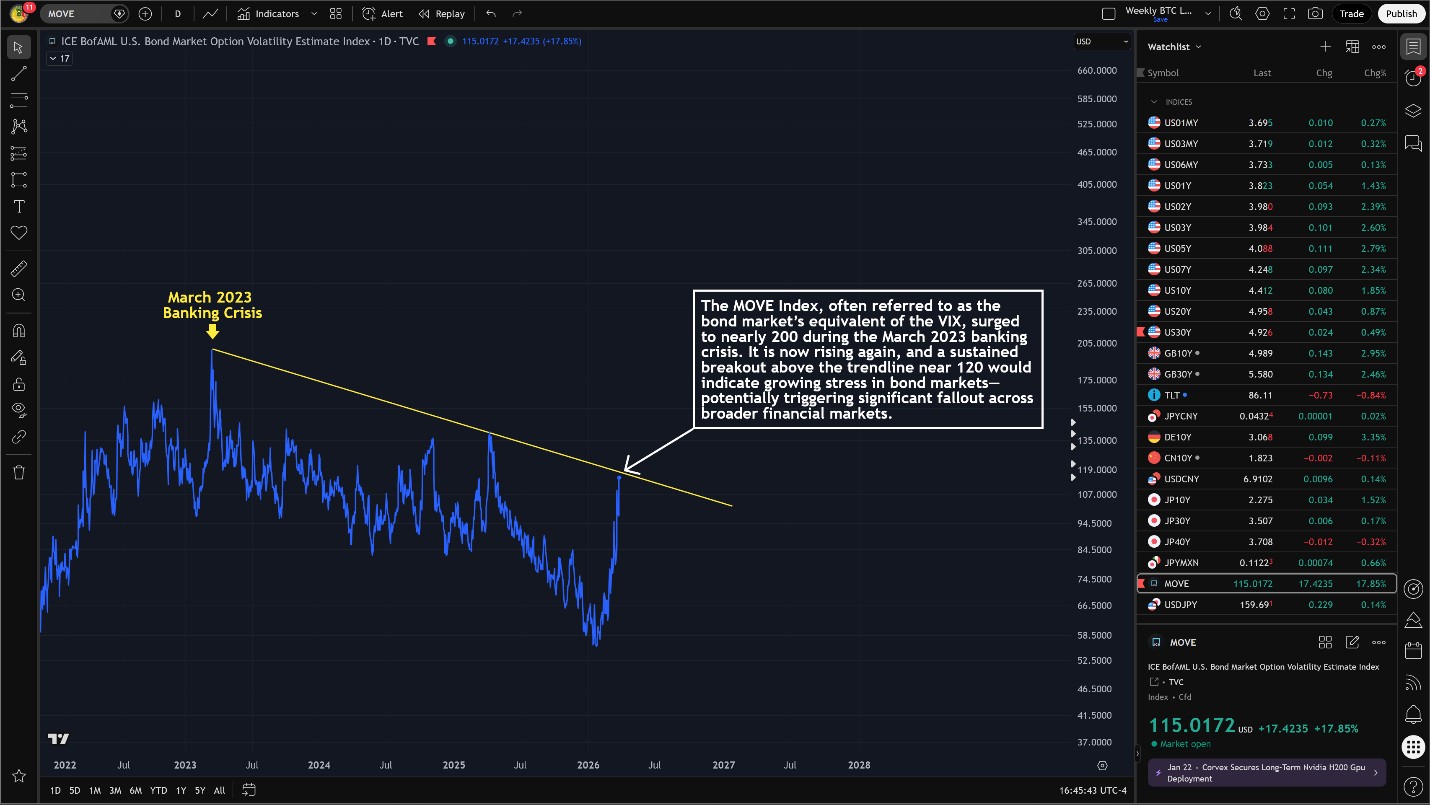Click the Trade button
The image size is (1430, 805).
(x=1352, y=14)
